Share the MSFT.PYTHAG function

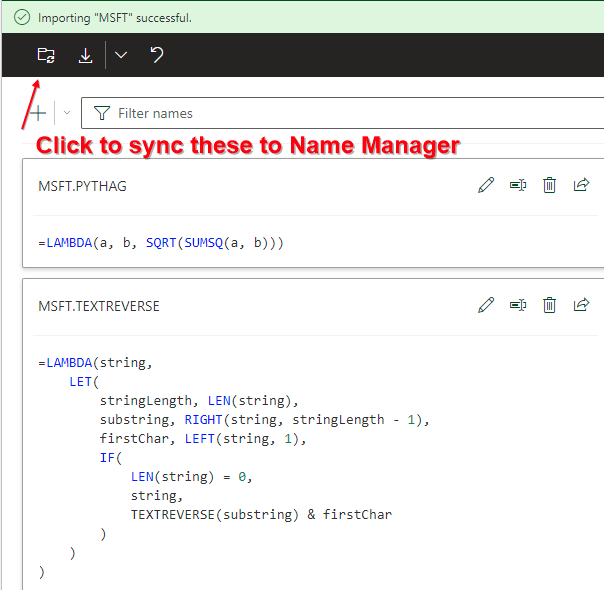581,185
